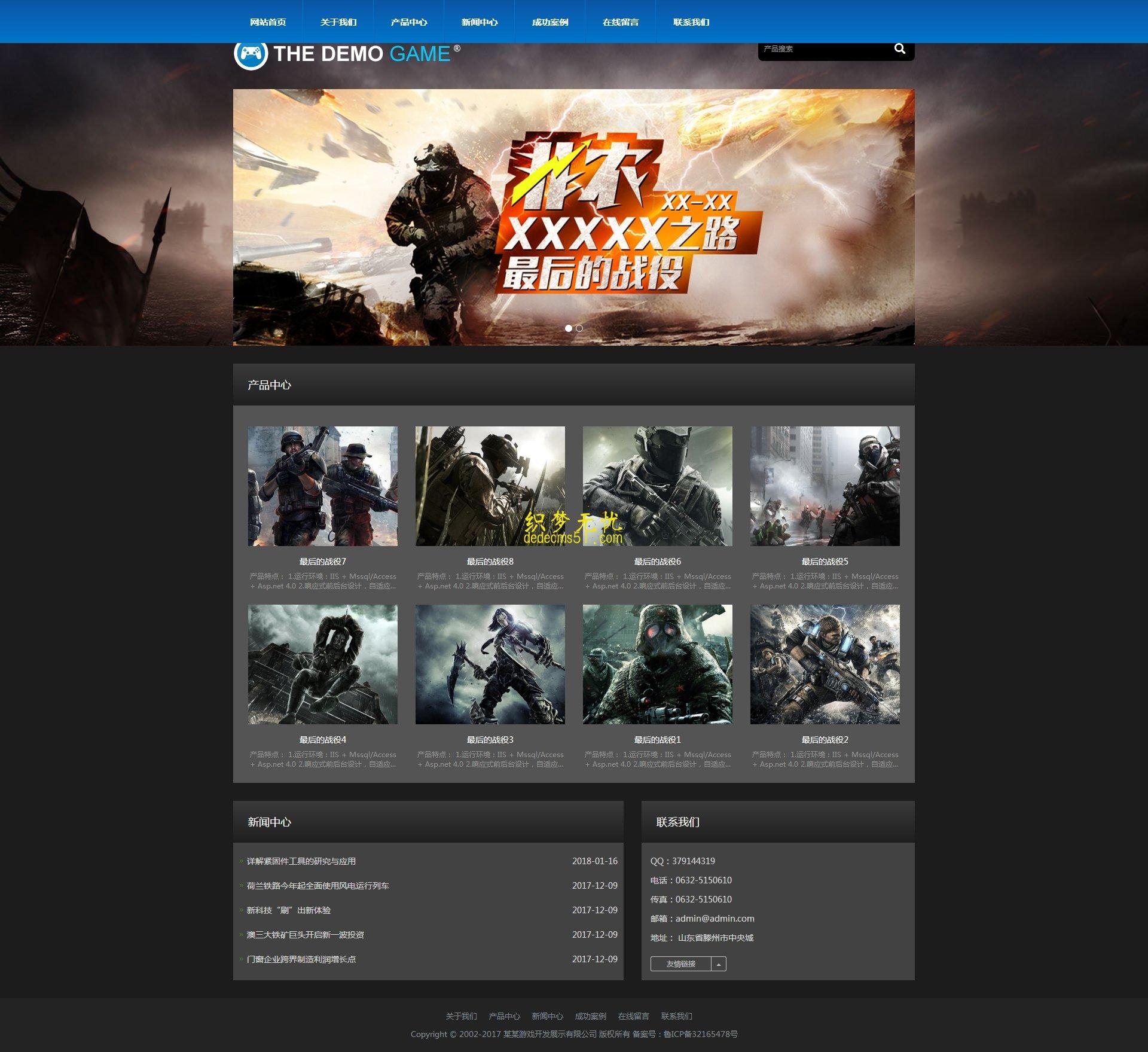The width and height of the screenshot is (1148, 1052).
Task: Open news 新科技“刷”出新体验
Action: (289, 910)
